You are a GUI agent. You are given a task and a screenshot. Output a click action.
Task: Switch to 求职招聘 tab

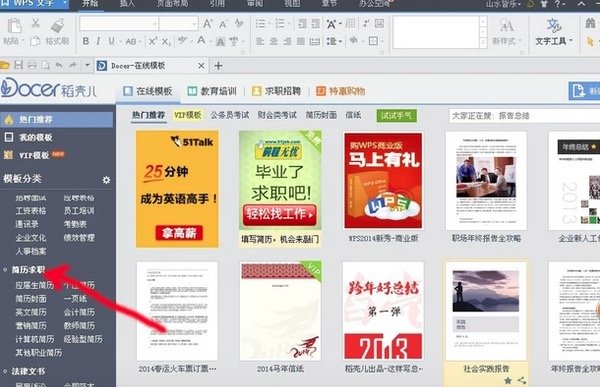(276, 91)
